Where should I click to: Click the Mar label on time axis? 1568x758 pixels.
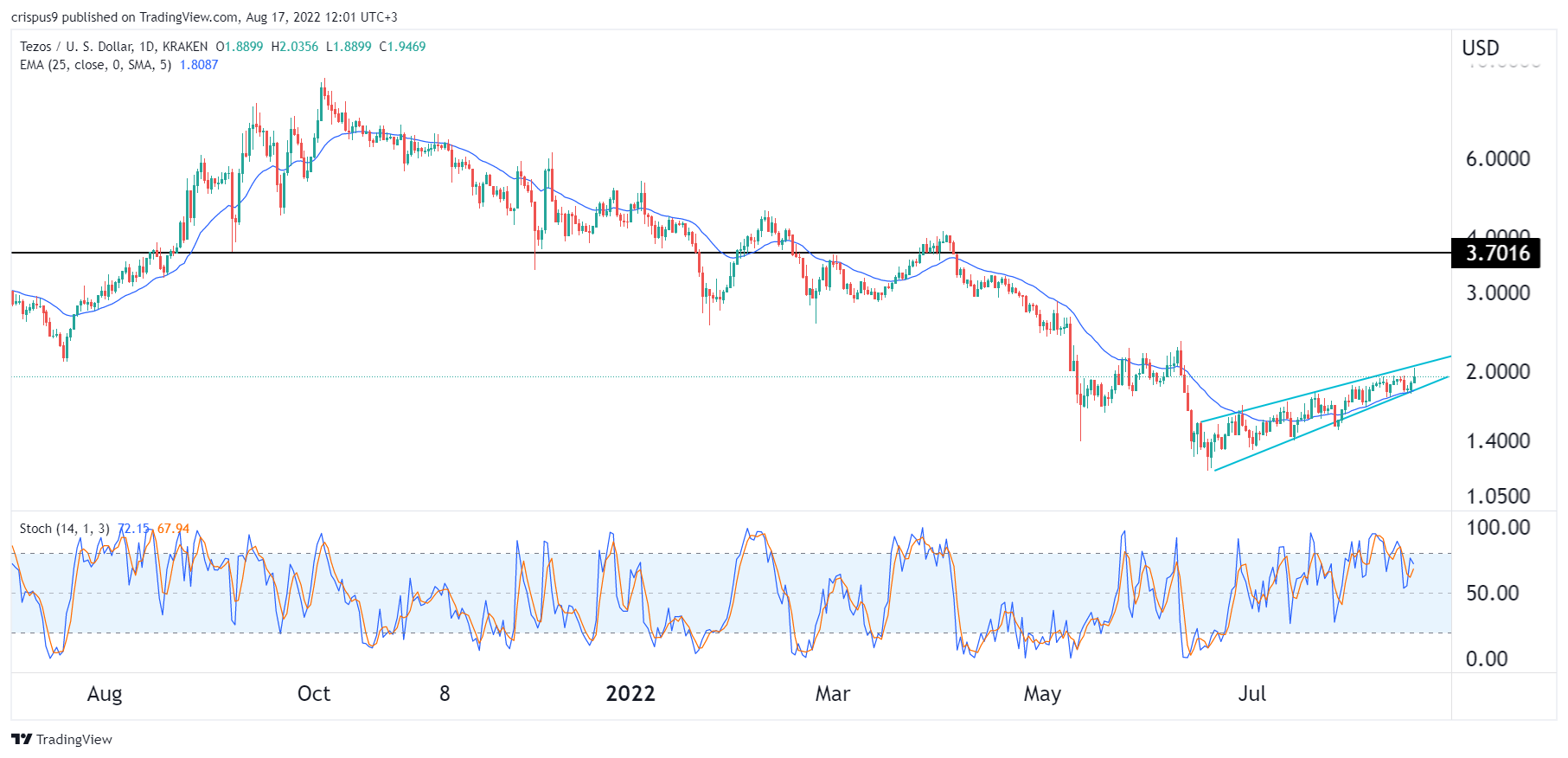point(833,694)
